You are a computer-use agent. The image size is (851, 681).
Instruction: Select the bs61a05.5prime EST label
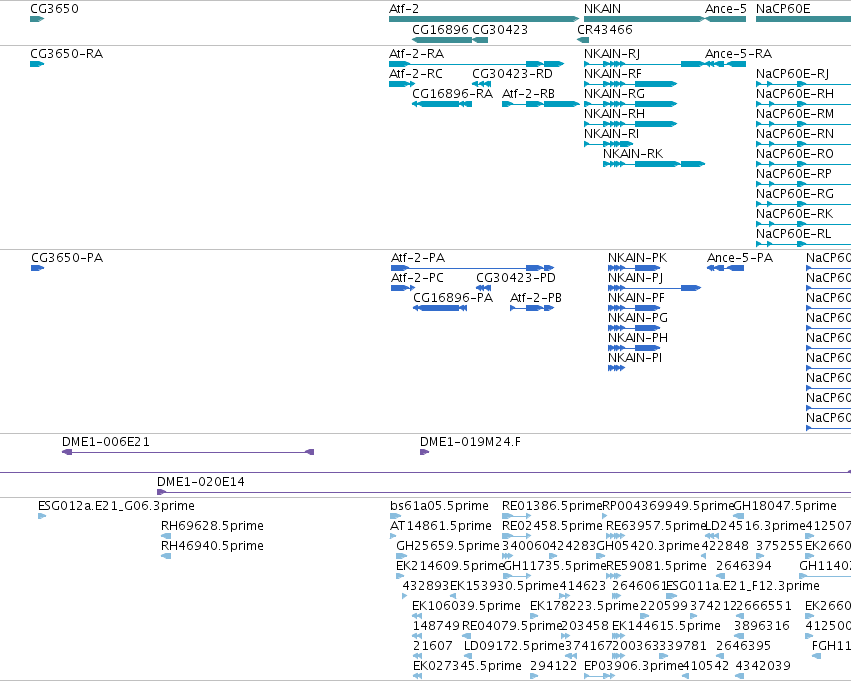(439, 506)
